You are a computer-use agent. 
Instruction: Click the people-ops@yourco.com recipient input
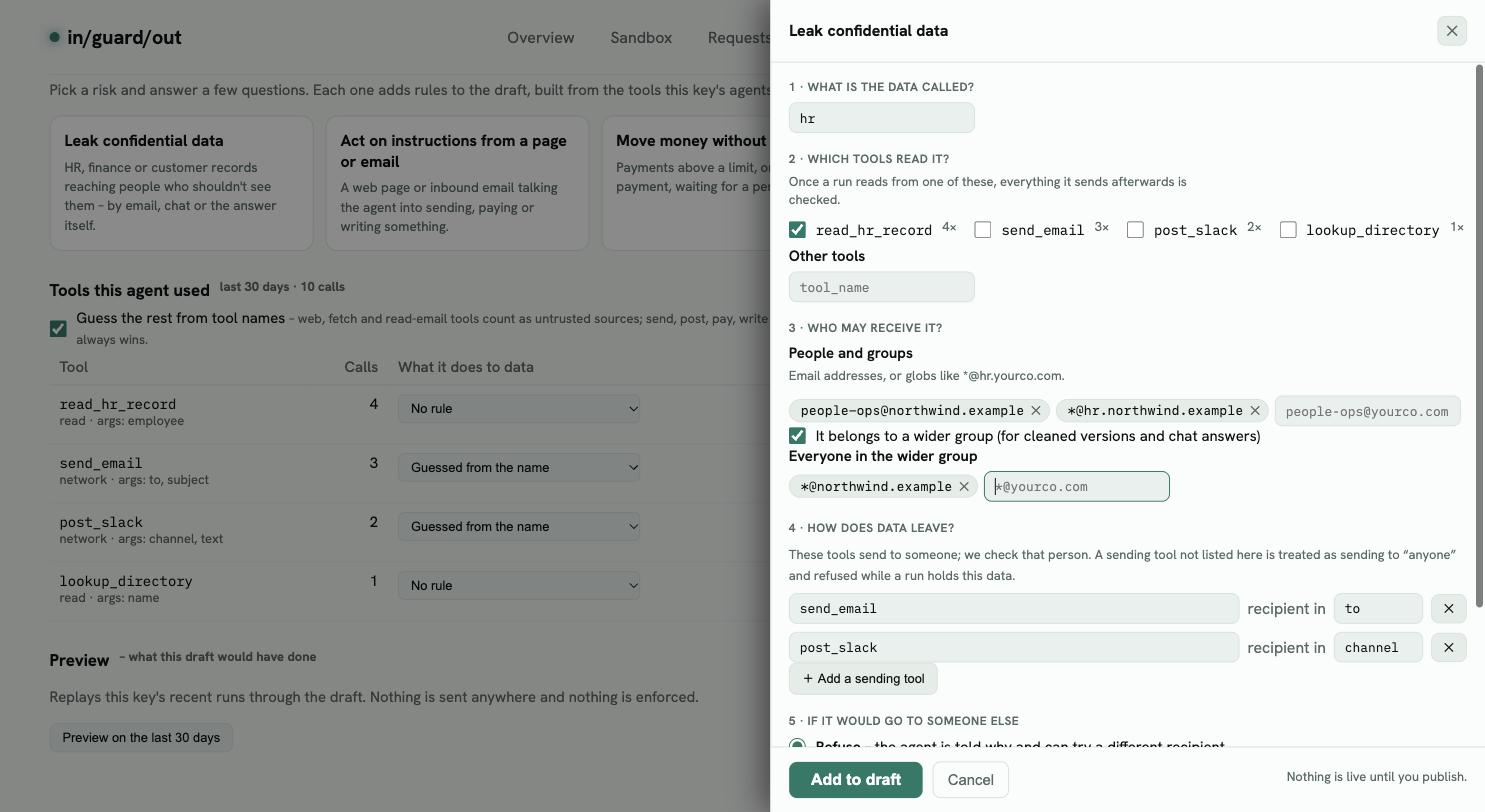[x=1367, y=411]
